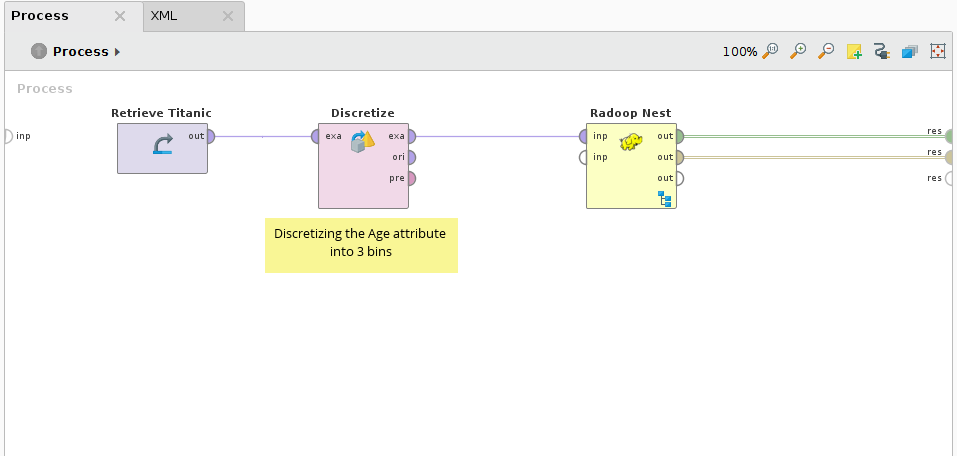
Task: Select the Discretize operator icon
Action: pos(362,143)
